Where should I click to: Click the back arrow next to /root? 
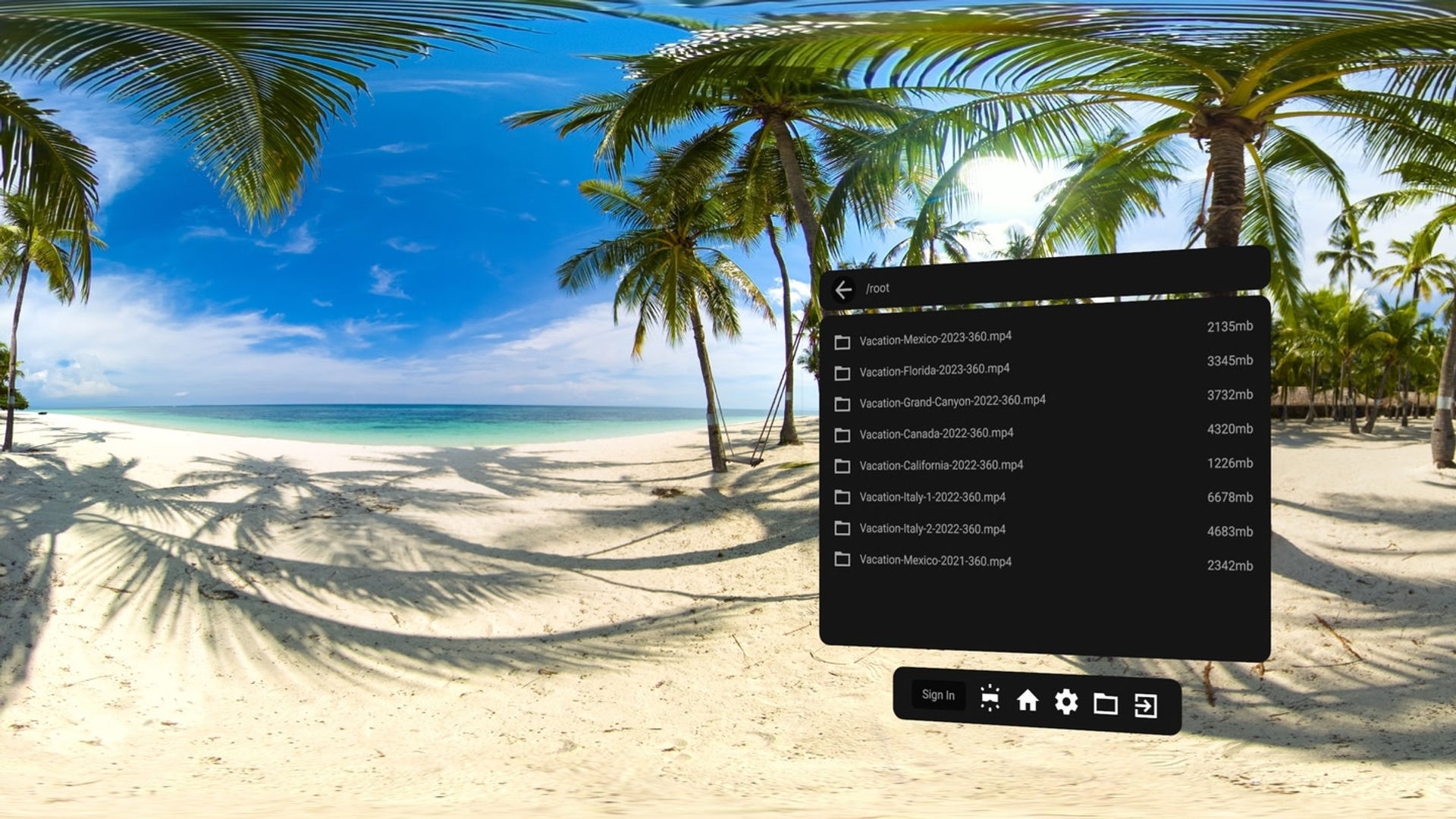point(843,290)
